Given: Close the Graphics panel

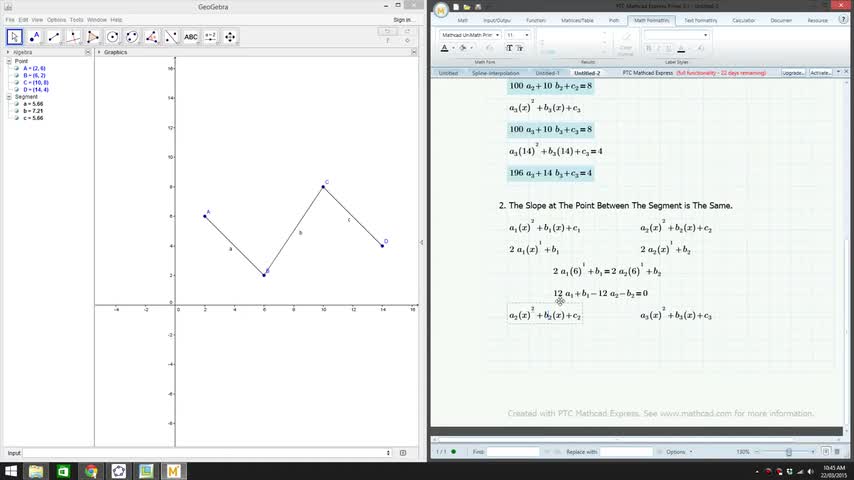Looking at the screenshot, I should pos(414,52).
